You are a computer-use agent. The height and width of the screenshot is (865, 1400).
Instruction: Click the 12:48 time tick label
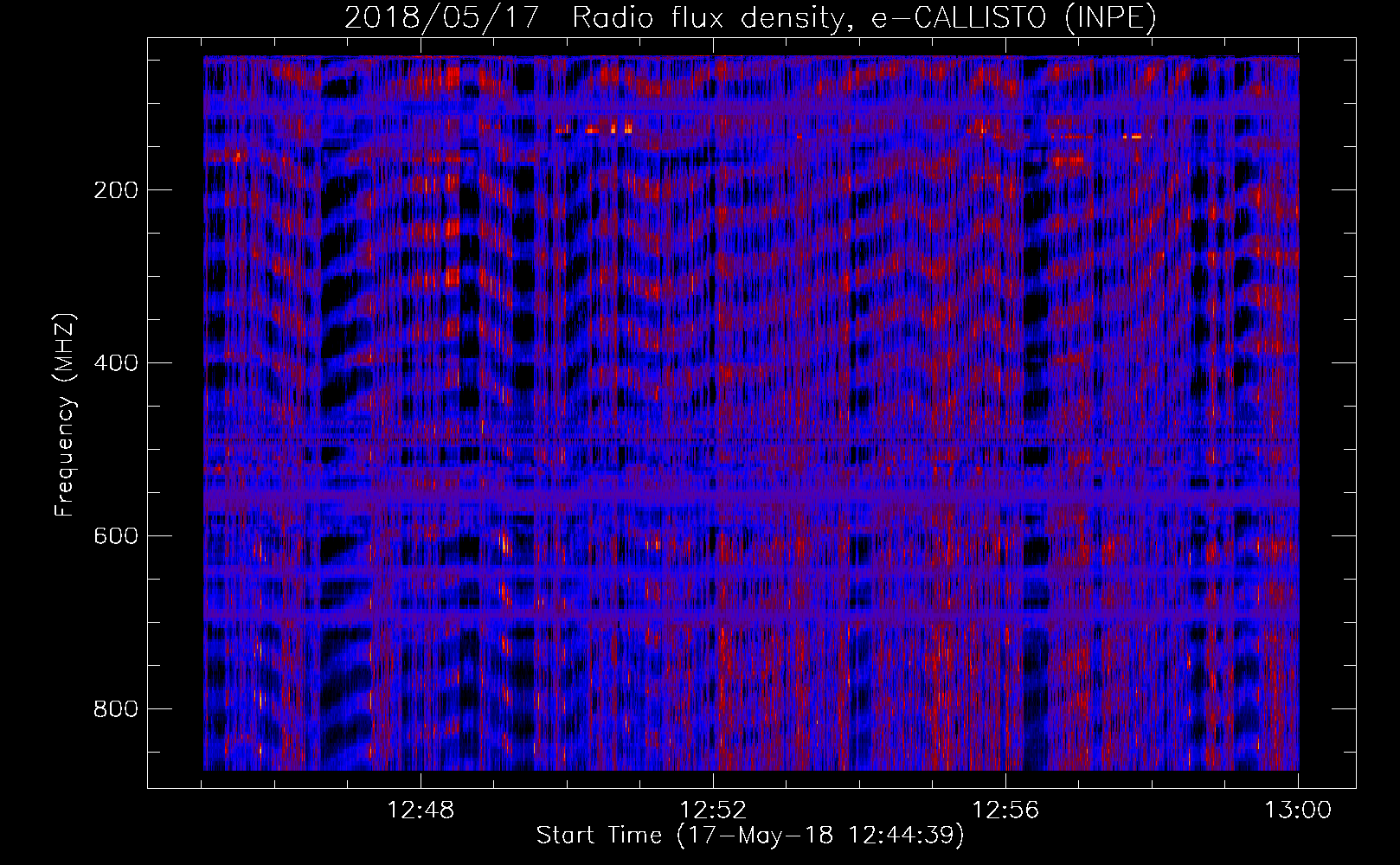[x=421, y=811]
